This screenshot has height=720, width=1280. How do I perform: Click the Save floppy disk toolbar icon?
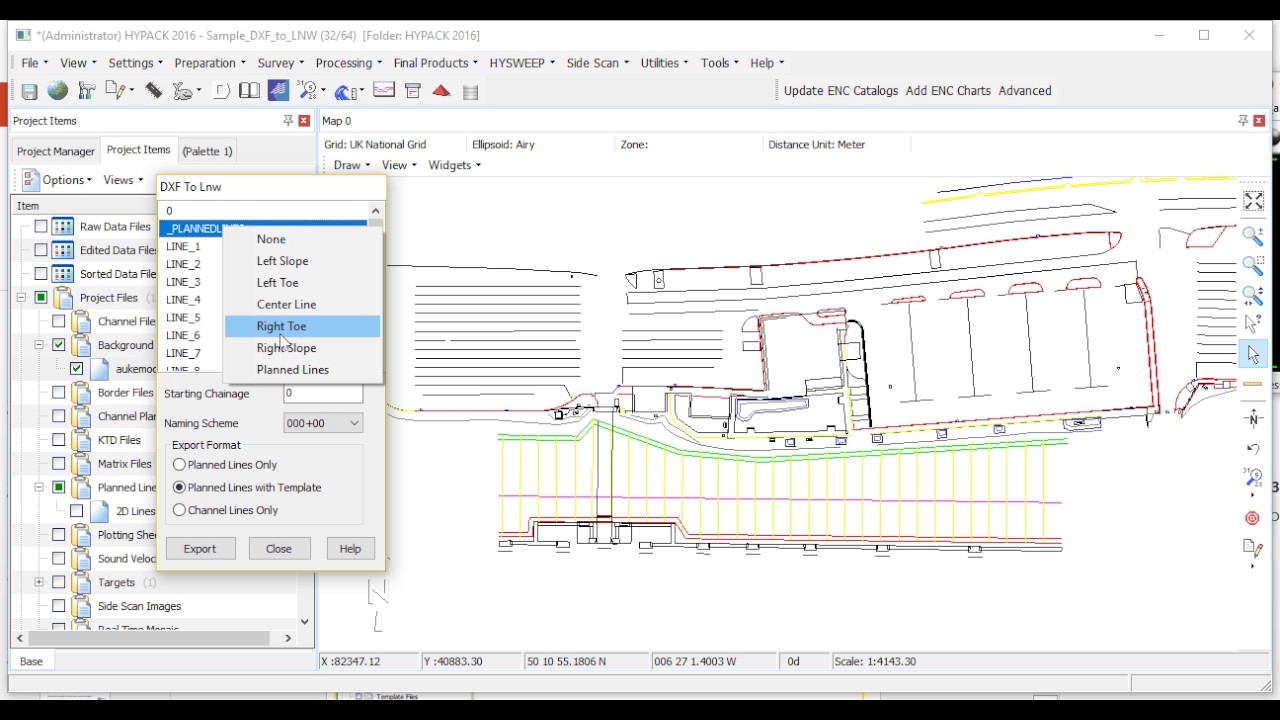tap(29, 91)
